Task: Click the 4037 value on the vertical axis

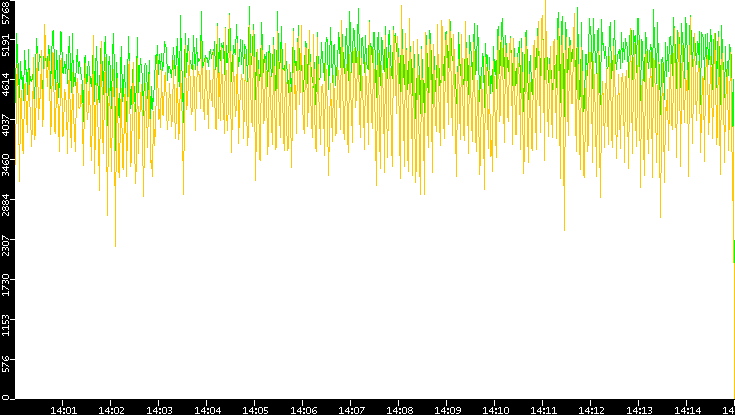Action: tap(6, 123)
